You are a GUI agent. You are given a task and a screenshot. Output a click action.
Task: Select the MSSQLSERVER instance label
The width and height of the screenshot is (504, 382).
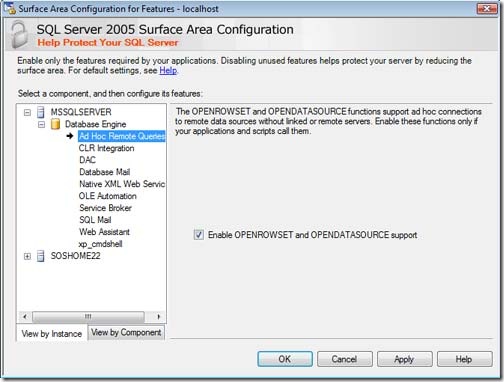point(81,112)
